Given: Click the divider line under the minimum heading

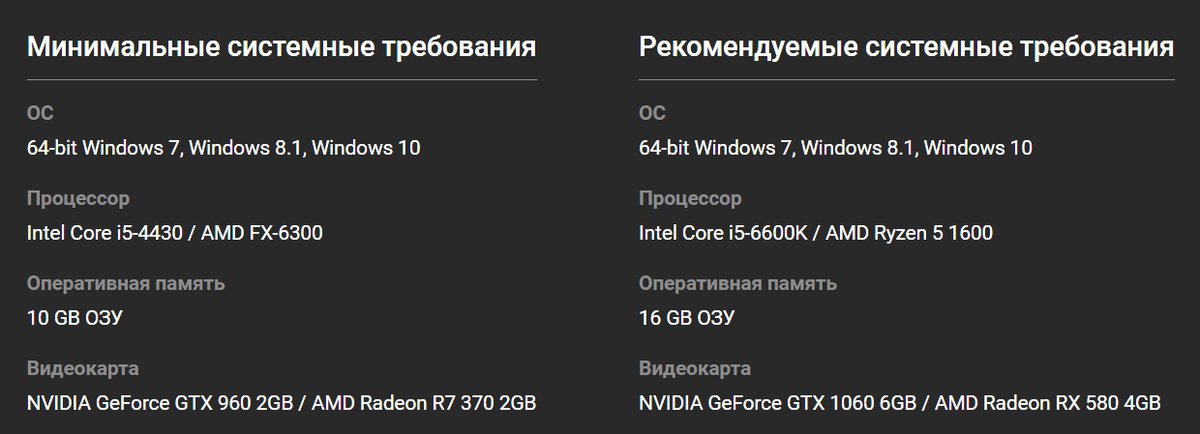Looking at the screenshot, I should pos(281,79).
